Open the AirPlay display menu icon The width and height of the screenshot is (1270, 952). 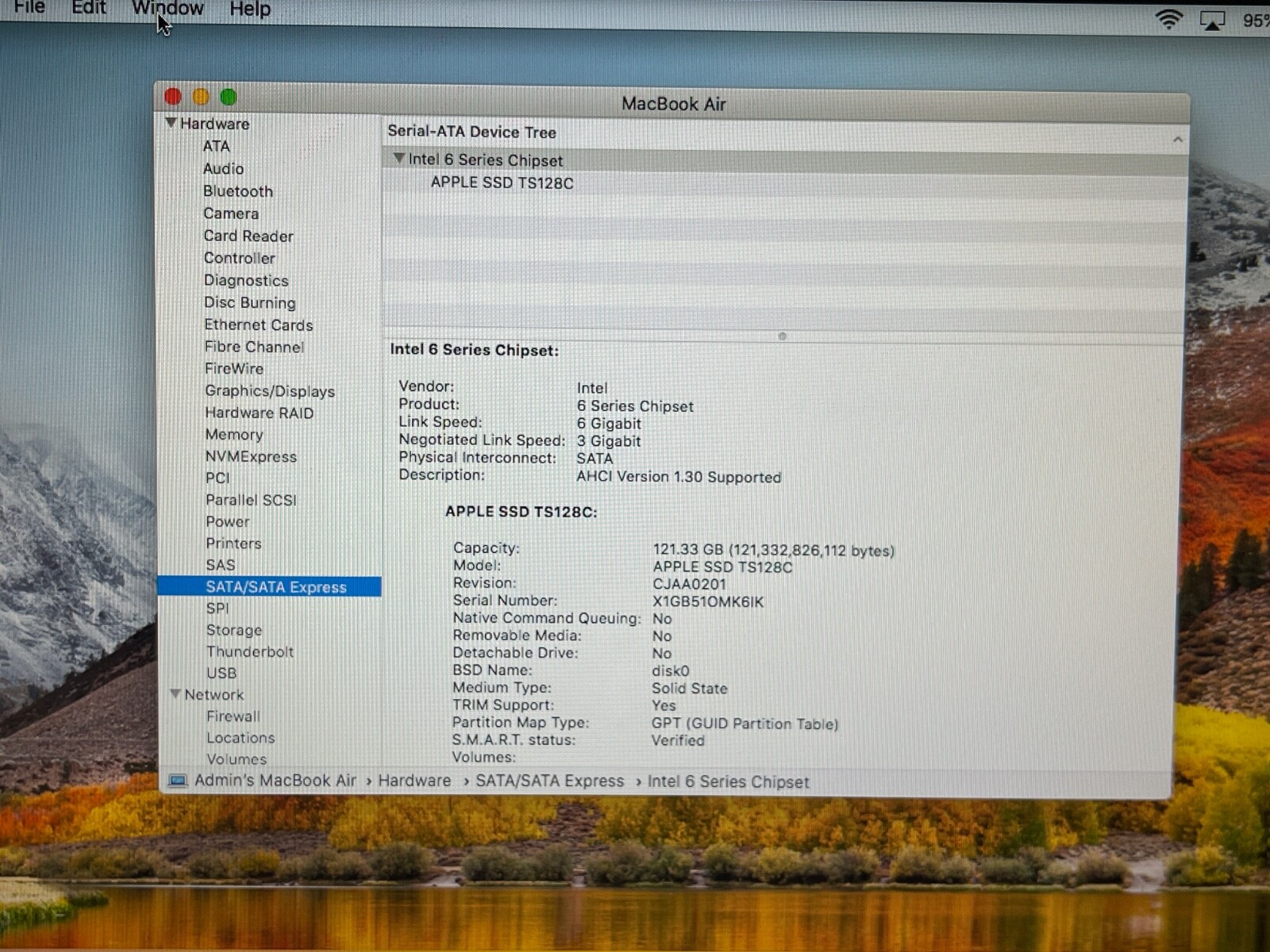pos(1212,21)
